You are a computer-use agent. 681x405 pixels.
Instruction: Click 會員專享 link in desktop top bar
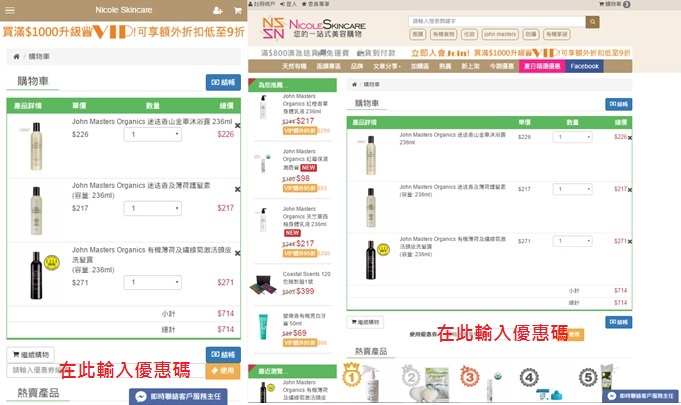pyautogui.click(x=316, y=4)
